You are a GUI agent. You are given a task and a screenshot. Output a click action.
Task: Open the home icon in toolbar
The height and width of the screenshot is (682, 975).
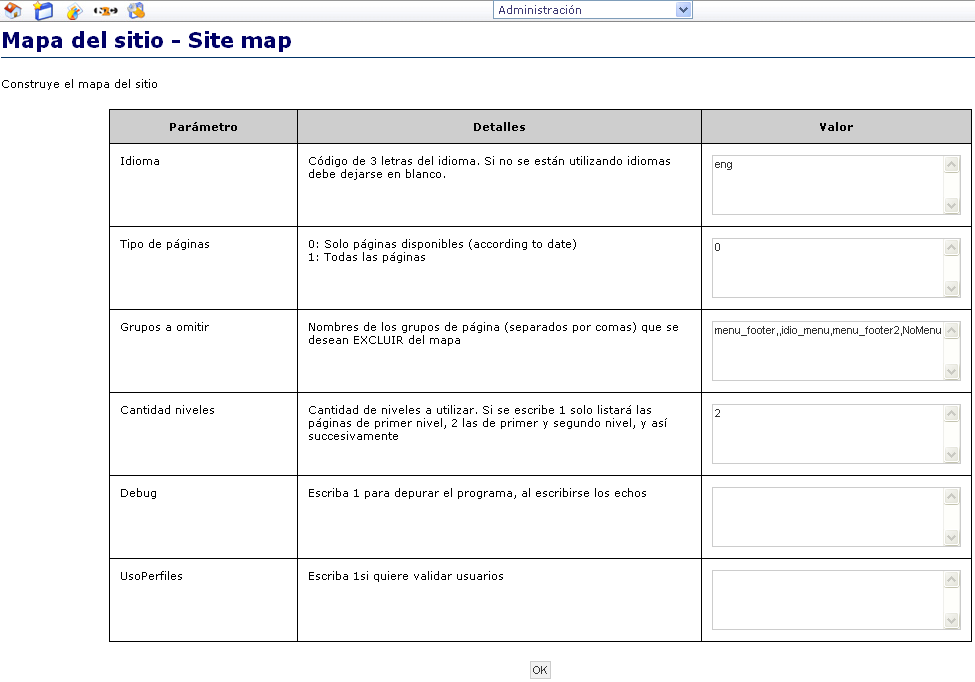coord(12,10)
